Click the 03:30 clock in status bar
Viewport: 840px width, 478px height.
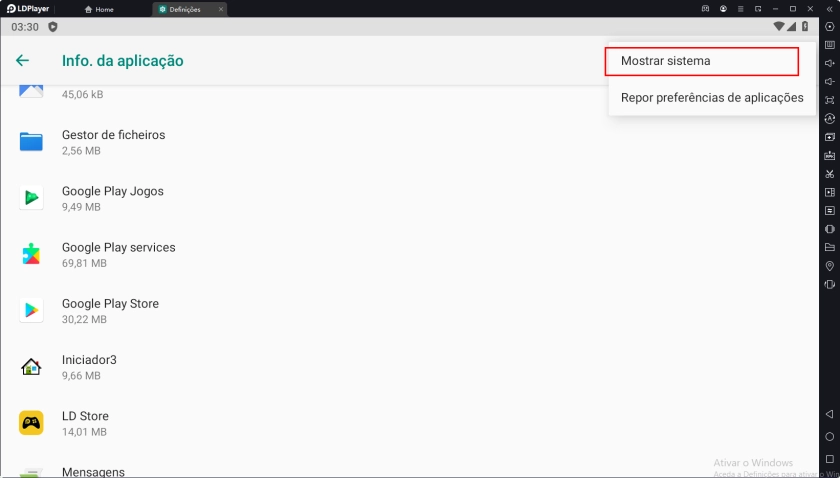click(x=25, y=27)
